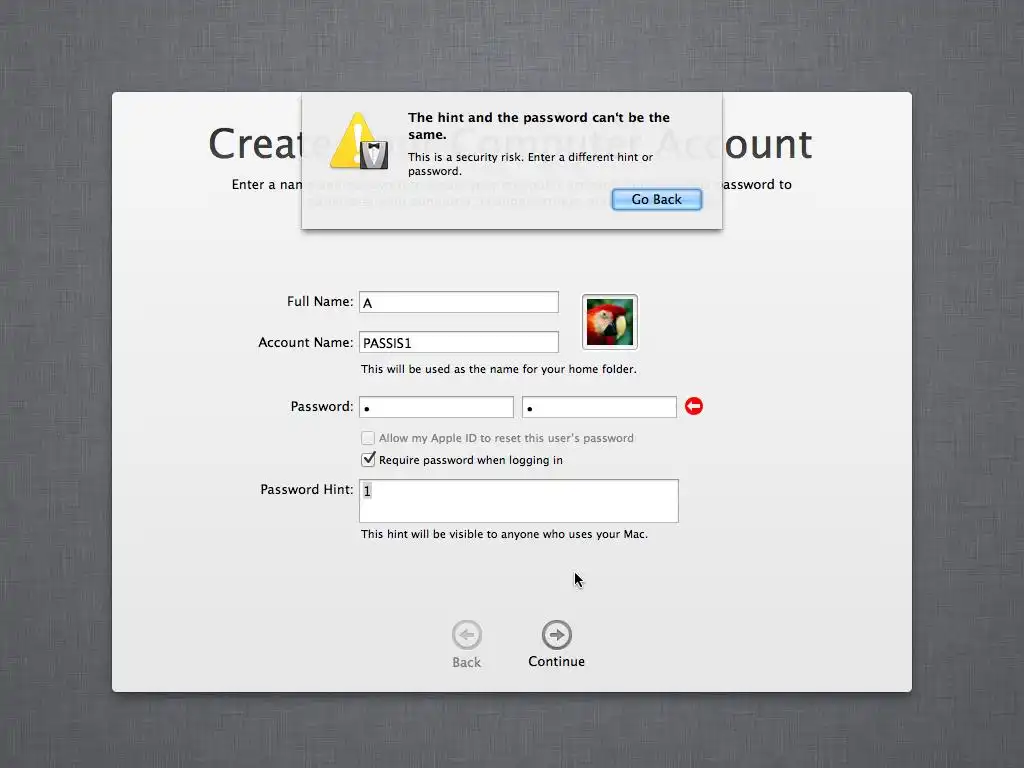
Task: Click the Password Hint text box
Action: click(x=519, y=501)
